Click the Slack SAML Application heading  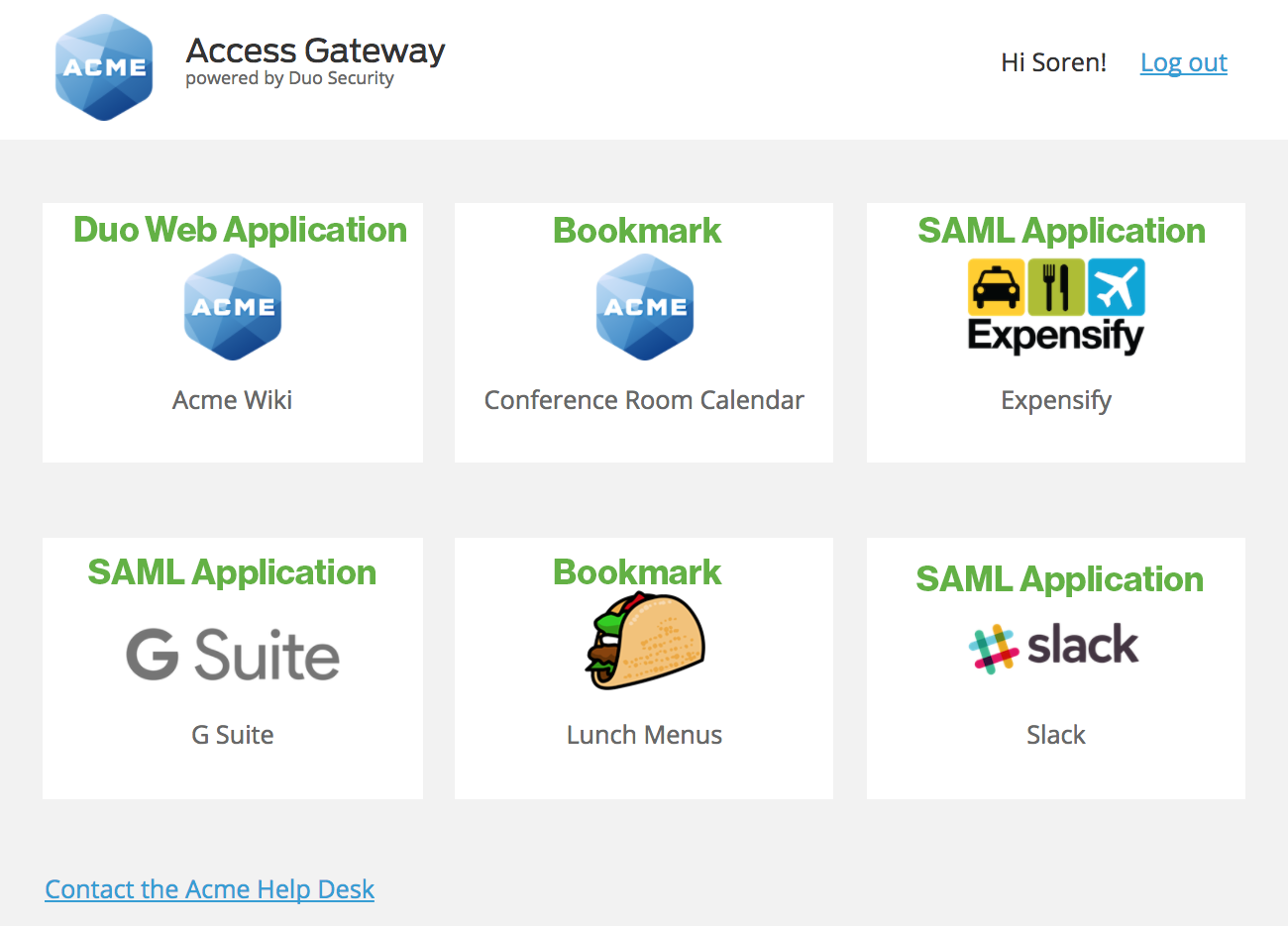click(1058, 578)
